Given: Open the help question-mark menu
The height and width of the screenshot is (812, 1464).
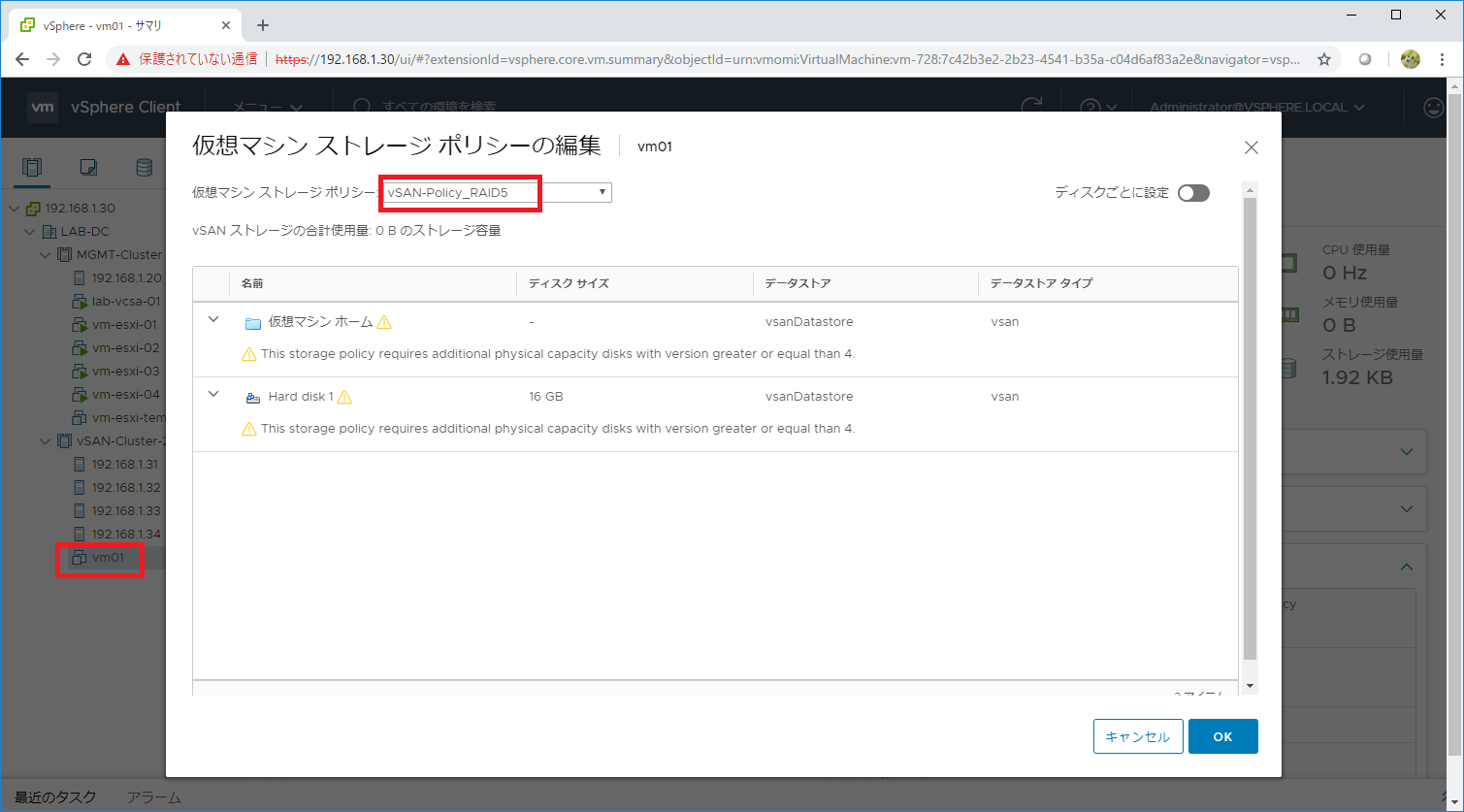Looking at the screenshot, I should click(x=1099, y=108).
